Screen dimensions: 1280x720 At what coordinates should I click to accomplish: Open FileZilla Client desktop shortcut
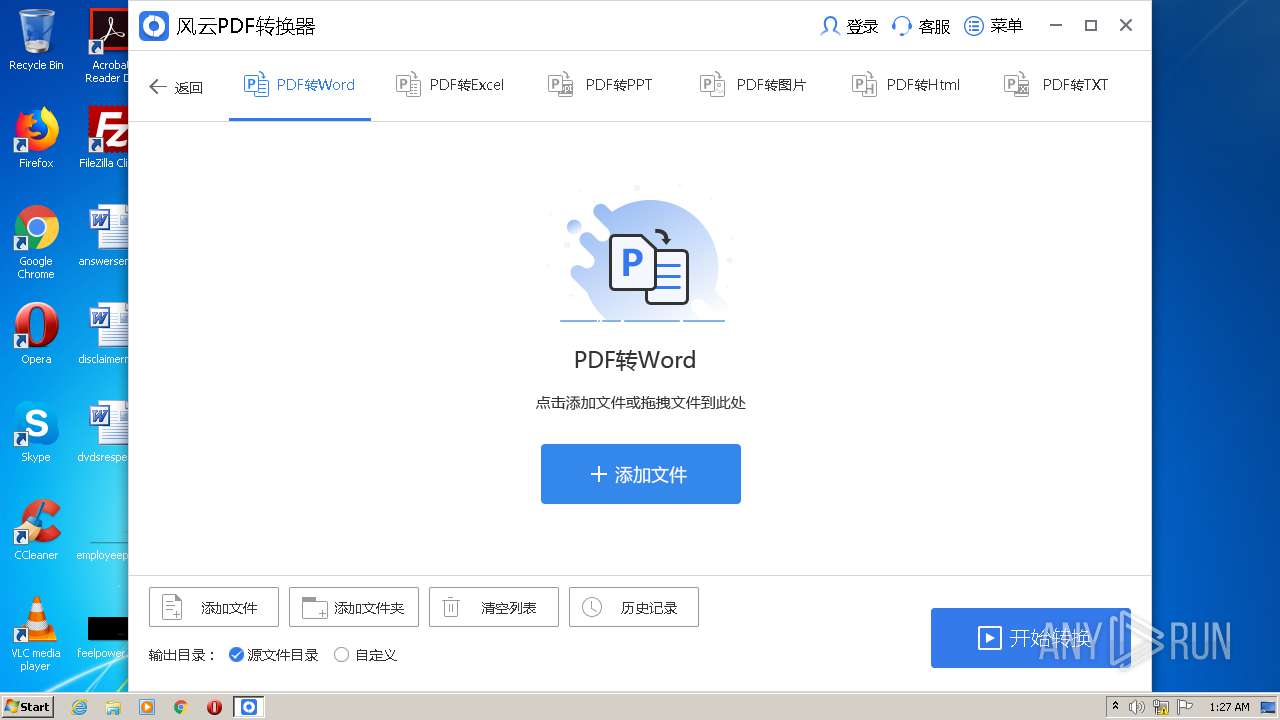click(106, 138)
